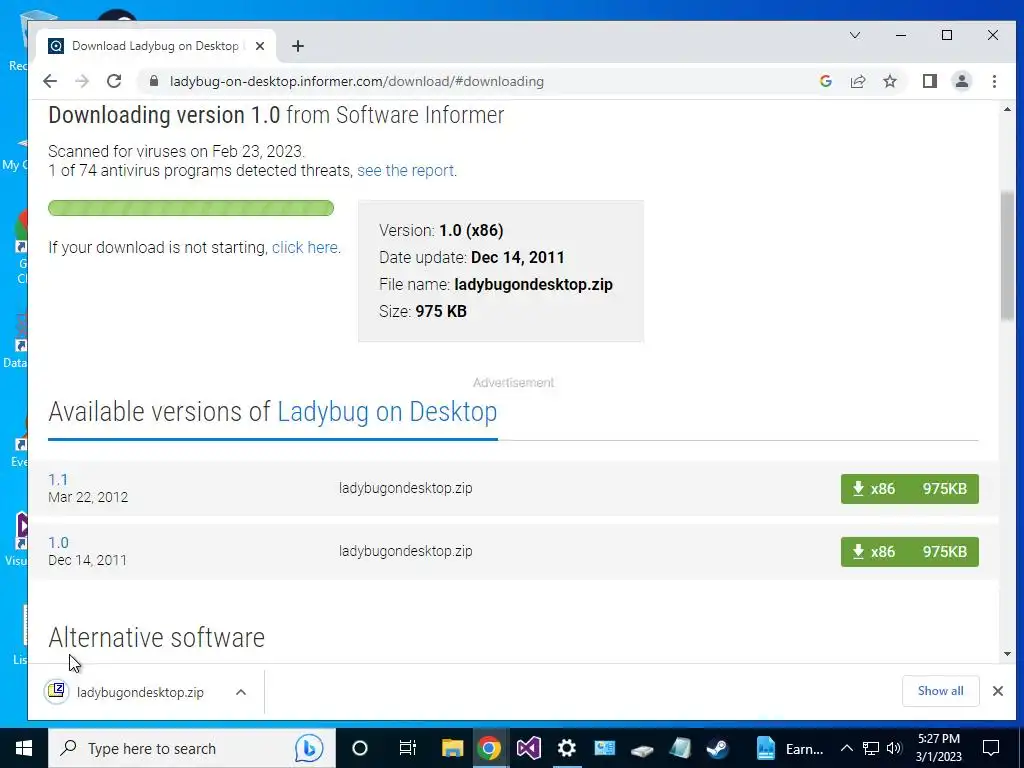Download version 1.0 x86 975KB

tap(909, 552)
